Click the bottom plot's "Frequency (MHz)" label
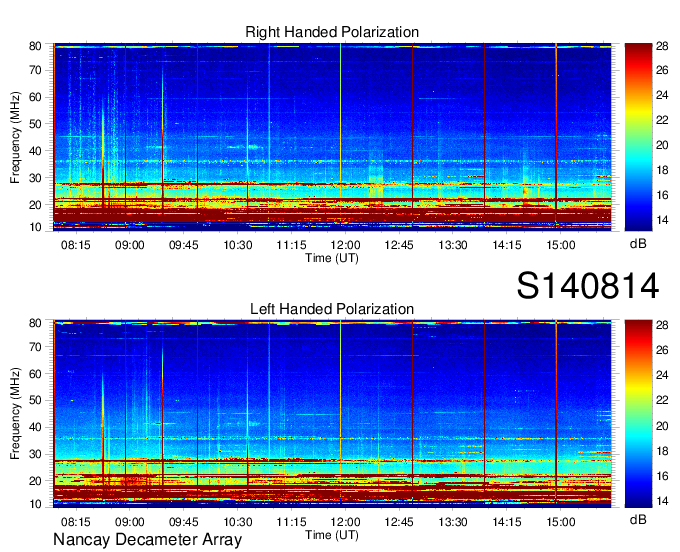This screenshot has width=680, height=552. point(15,414)
